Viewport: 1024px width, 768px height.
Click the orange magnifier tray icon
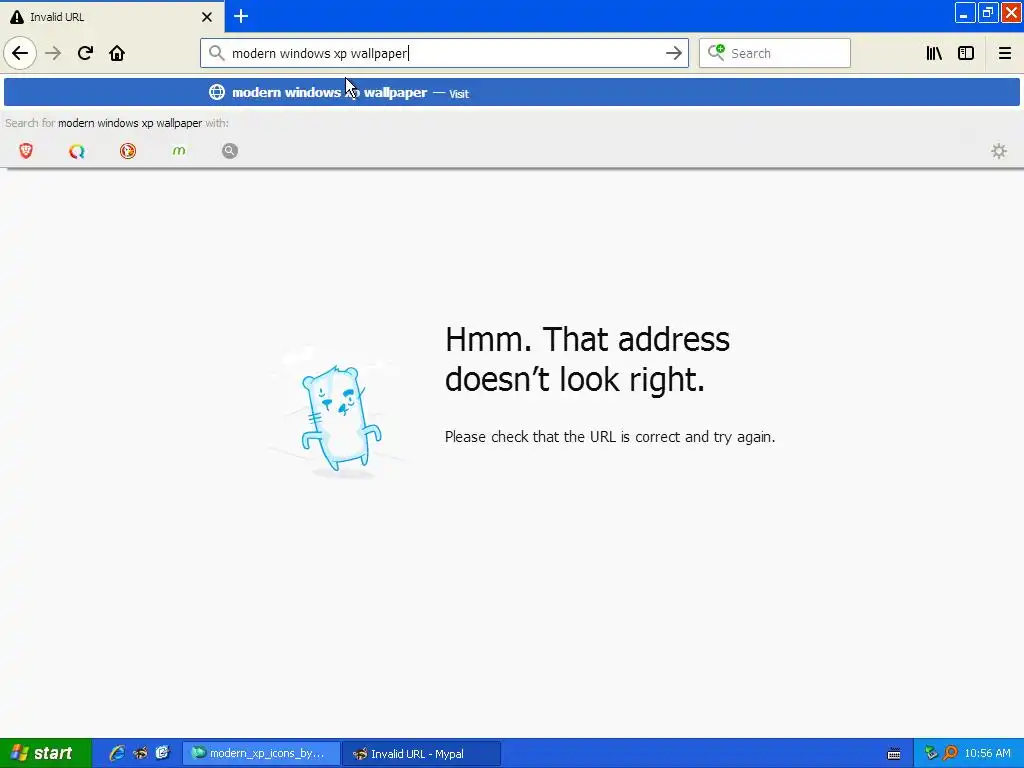coord(950,753)
